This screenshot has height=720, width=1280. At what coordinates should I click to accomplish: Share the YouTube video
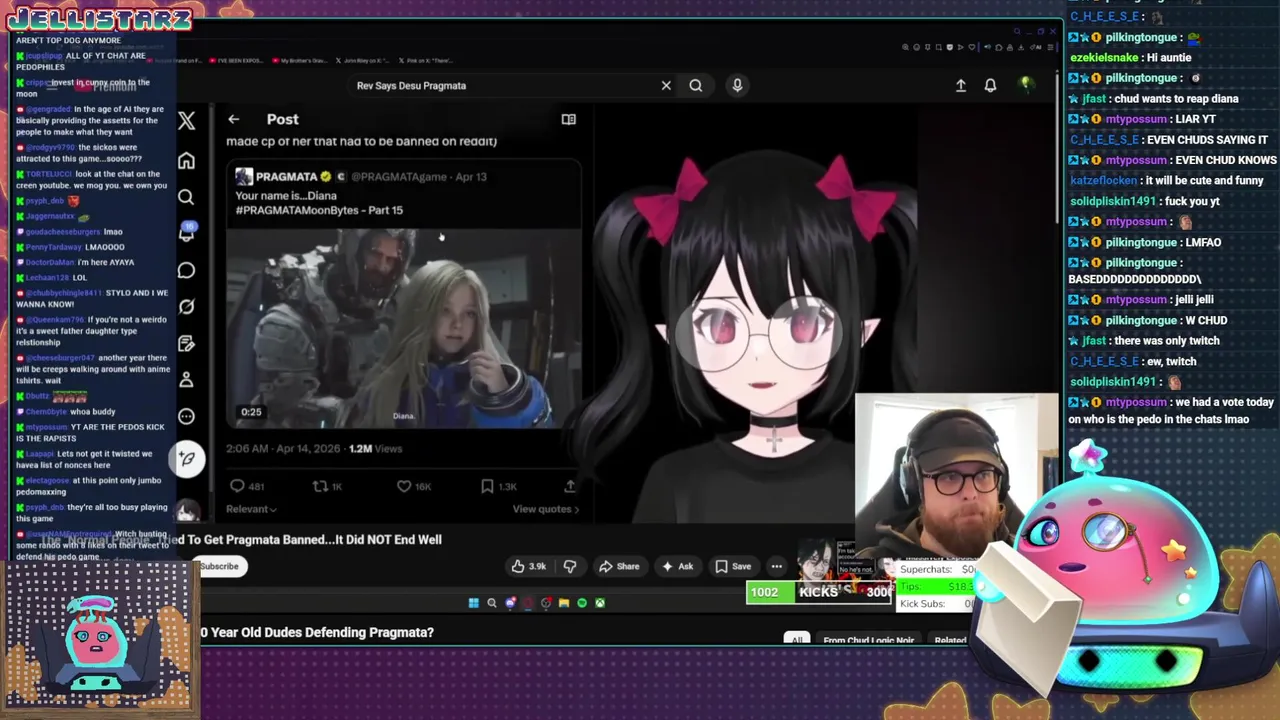619,566
